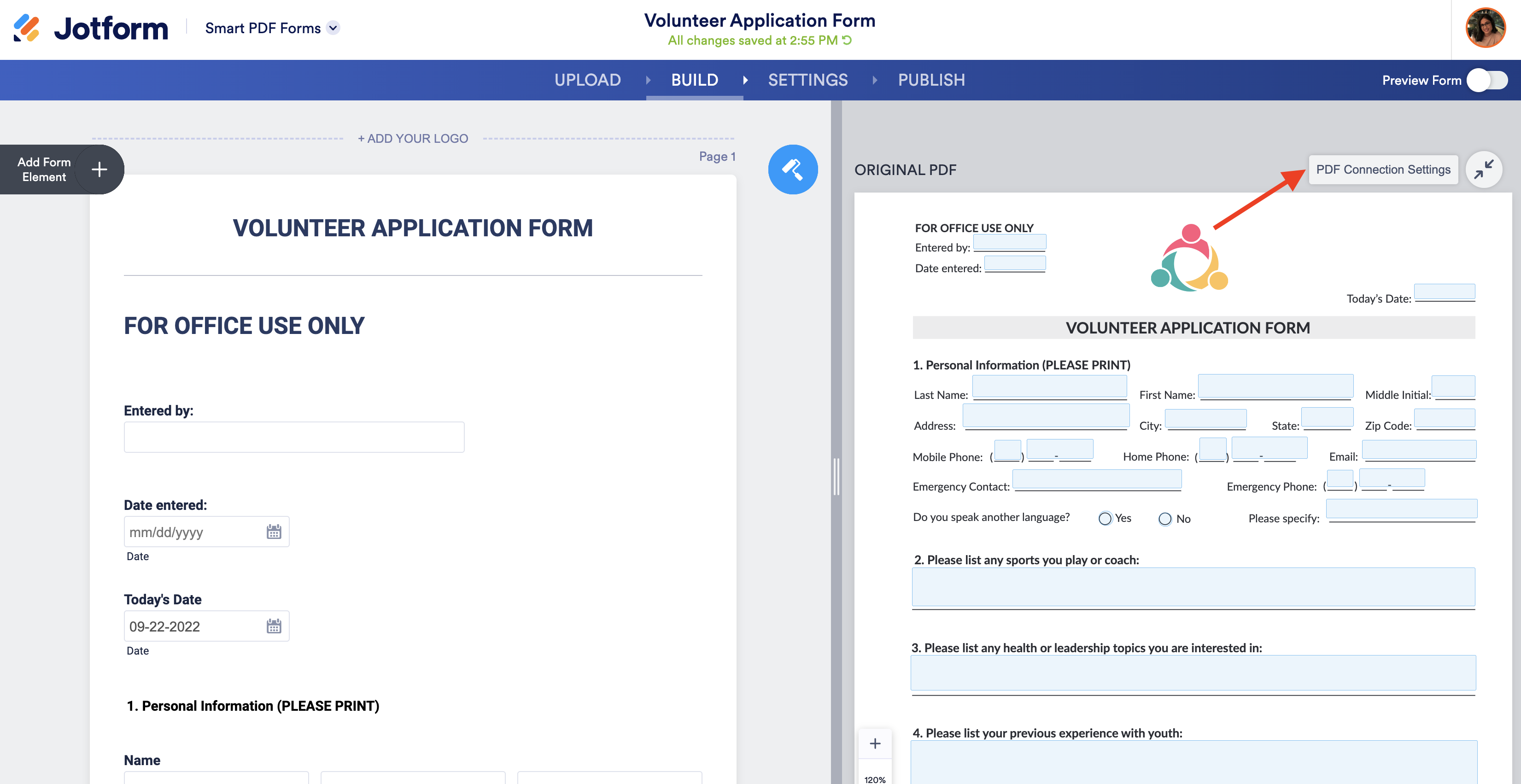Click the Entered by text field
Screen dimensions: 1521x784
click(293, 437)
